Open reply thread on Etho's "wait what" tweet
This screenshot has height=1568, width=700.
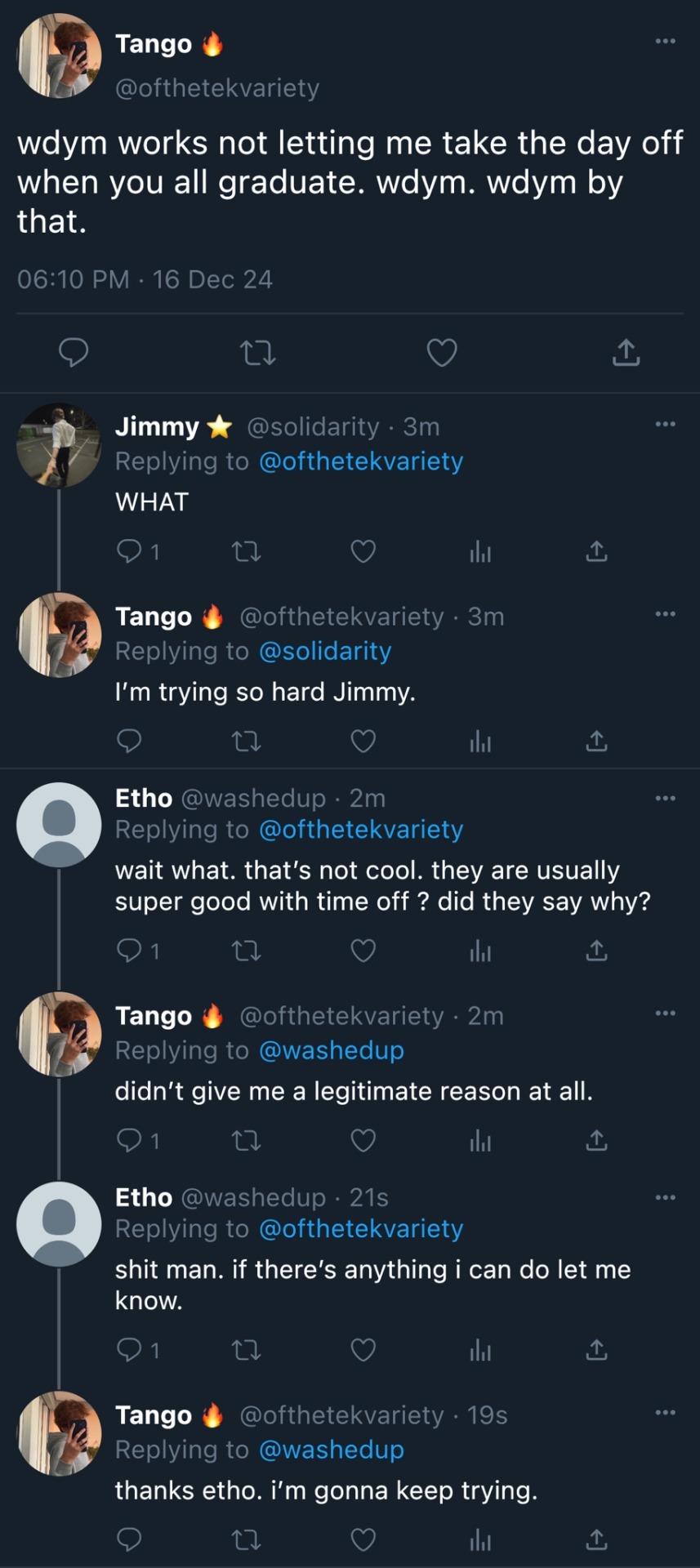(x=130, y=951)
